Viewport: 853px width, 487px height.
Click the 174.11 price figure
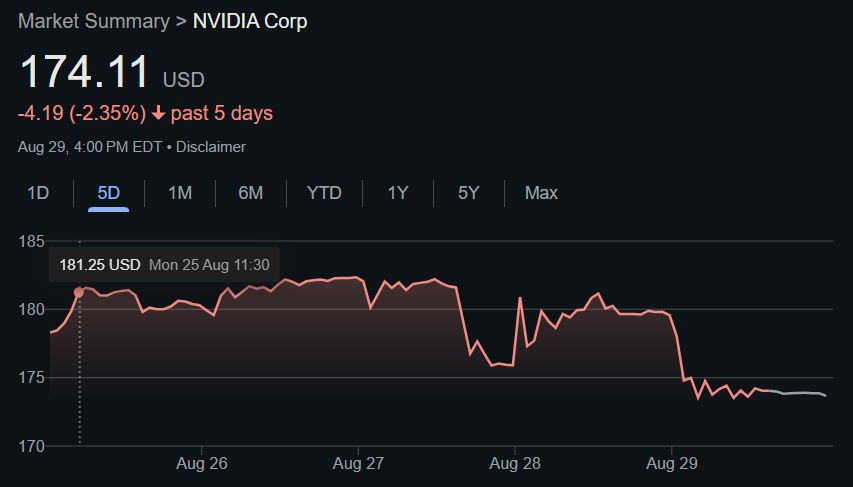pyautogui.click(x=84, y=72)
